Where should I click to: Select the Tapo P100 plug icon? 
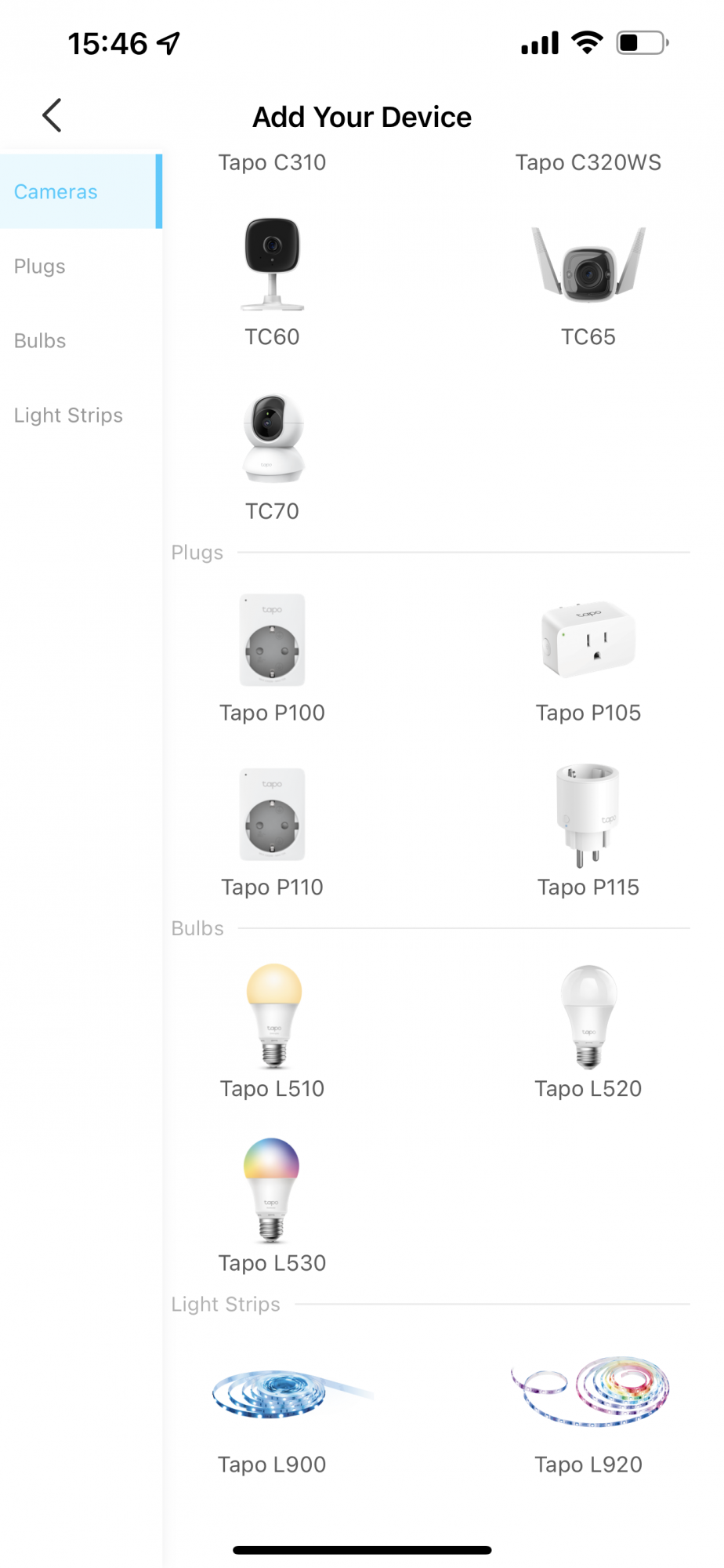tap(272, 640)
